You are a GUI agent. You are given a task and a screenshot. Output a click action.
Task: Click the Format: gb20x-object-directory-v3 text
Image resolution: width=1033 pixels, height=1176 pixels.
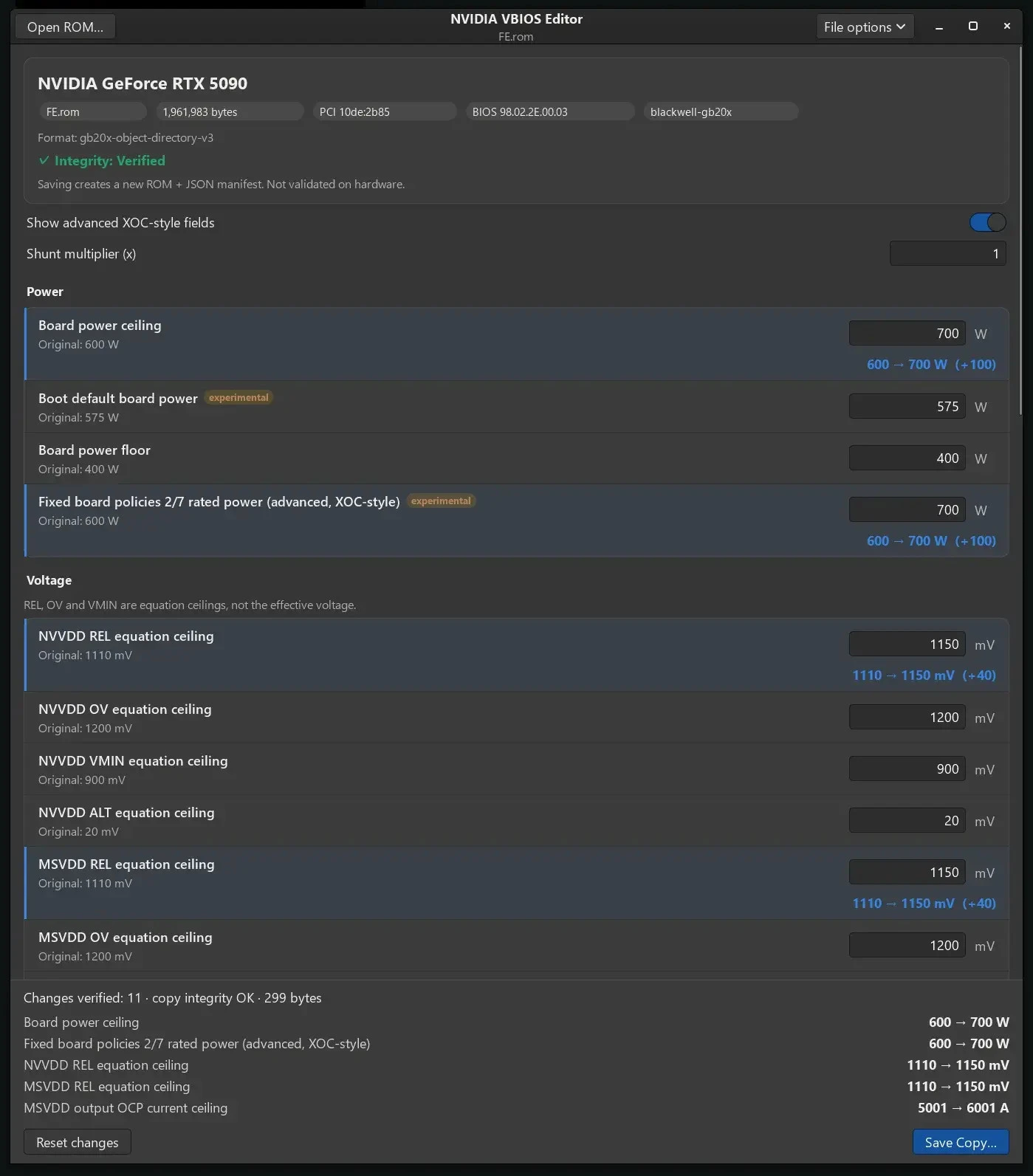click(126, 138)
